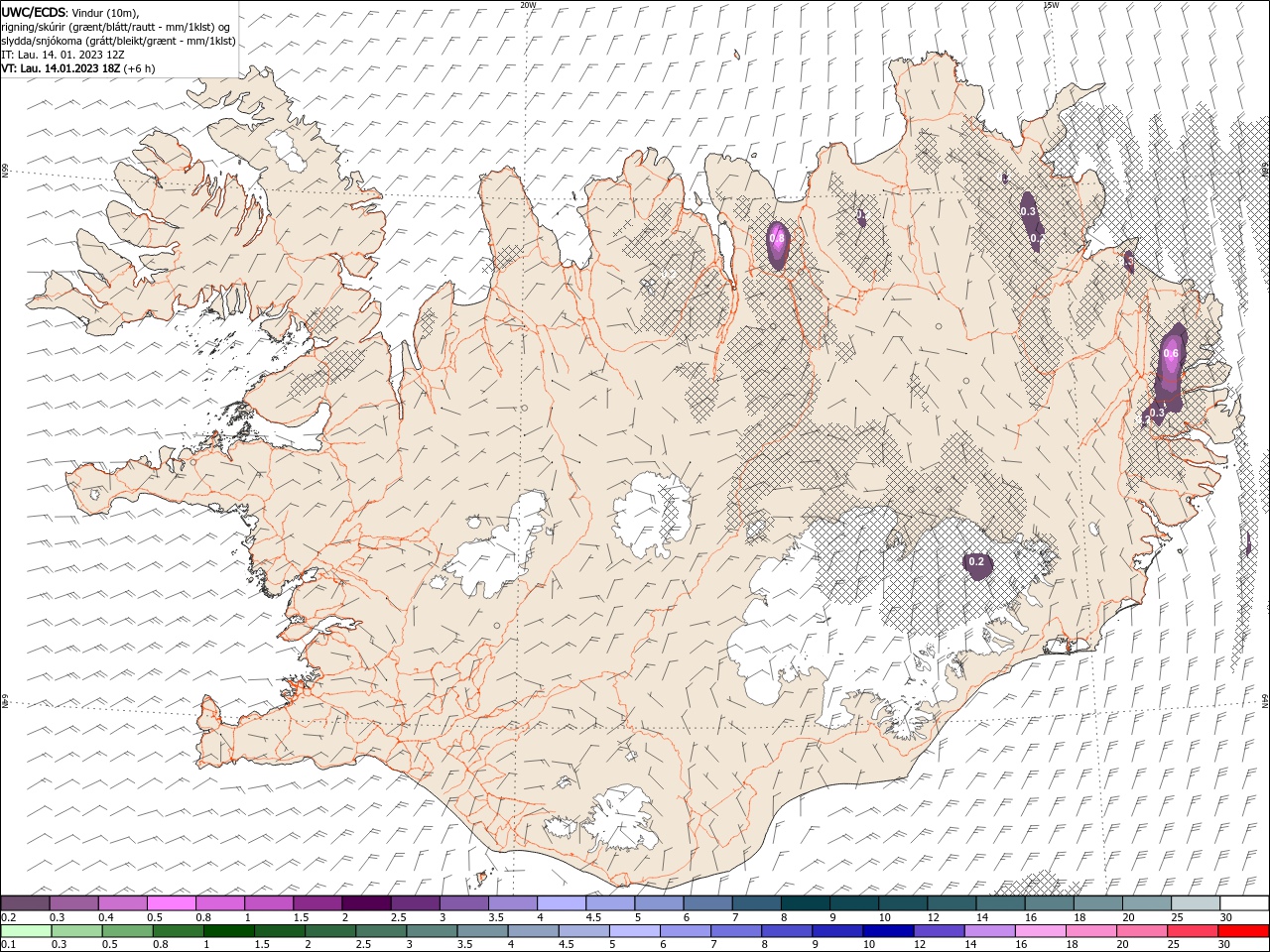Pick the 20 swatch in lower legend row
Viewport: 1270px width, 952px height.
click(x=1141, y=931)
